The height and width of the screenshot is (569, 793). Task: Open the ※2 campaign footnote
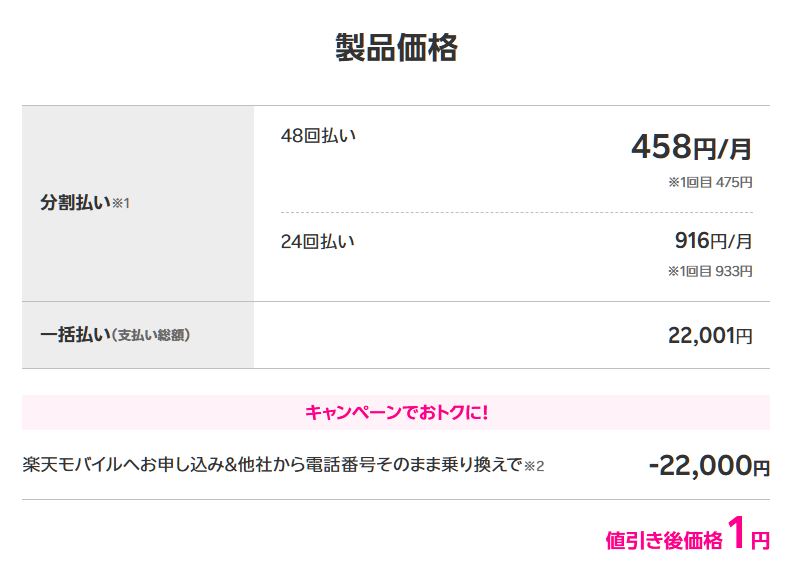(x=535, y=466)
